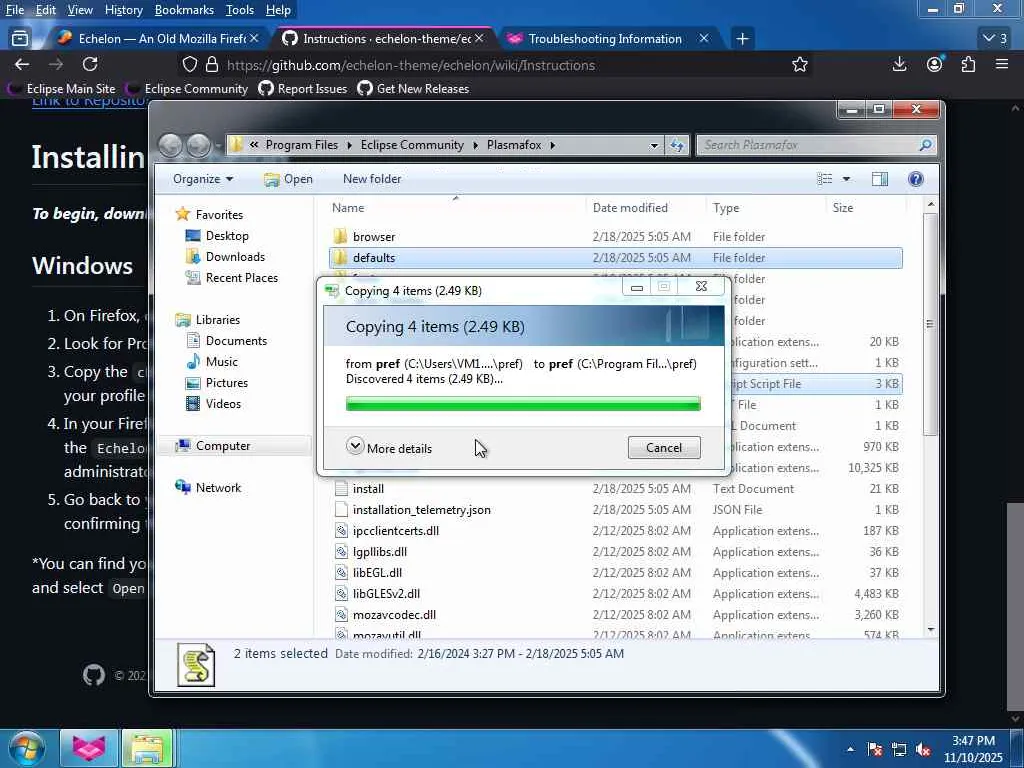Viewport: 1024px width, 768px height.
Task: Open the view options dropdown arrow
Action: (x=846, y=179)
